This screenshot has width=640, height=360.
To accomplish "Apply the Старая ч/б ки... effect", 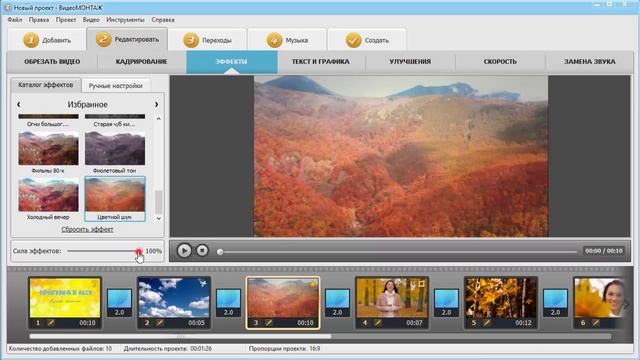I will click(x=115, y=121).
